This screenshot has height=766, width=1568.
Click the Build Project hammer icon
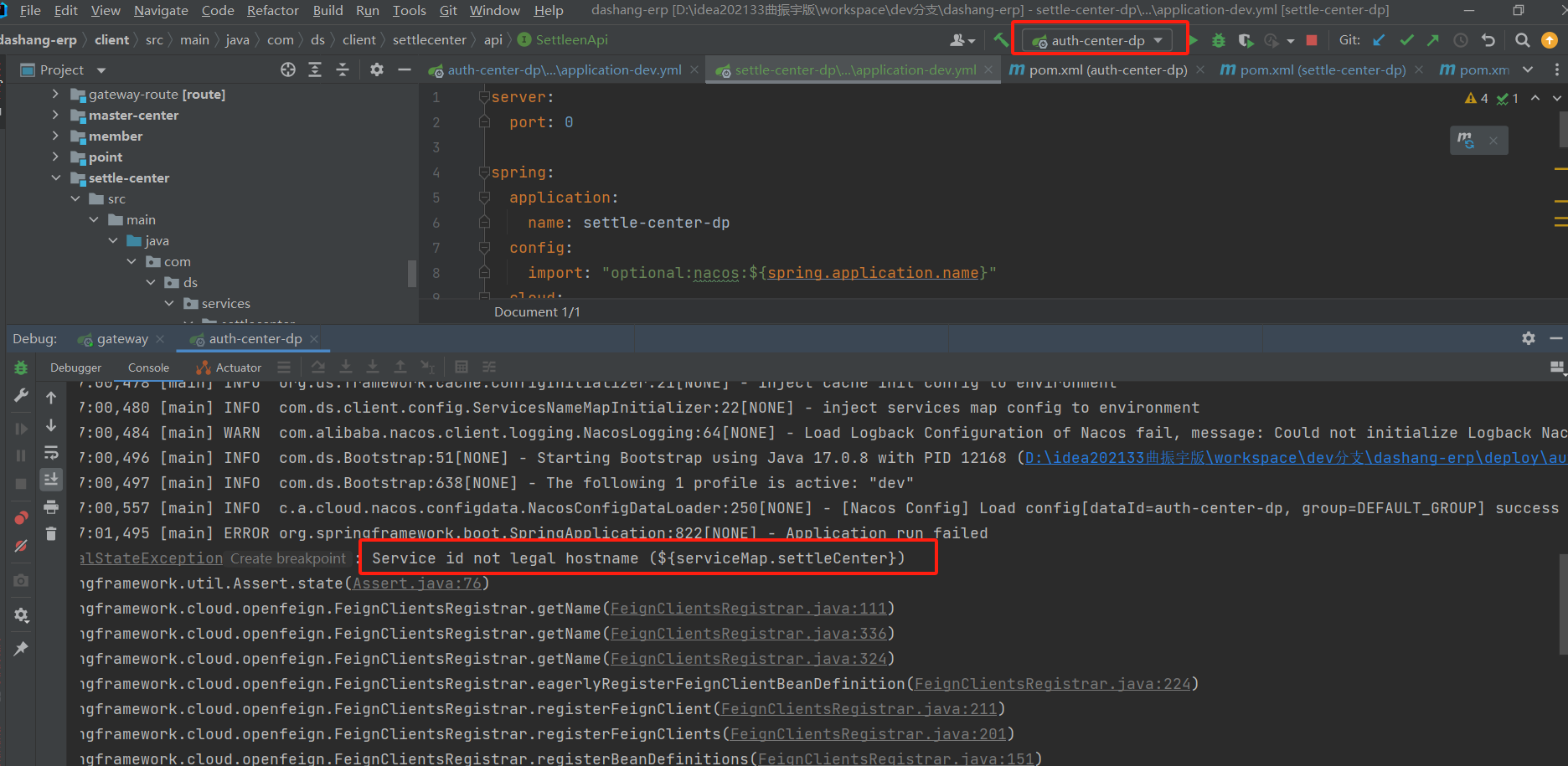click(1000, 39)
